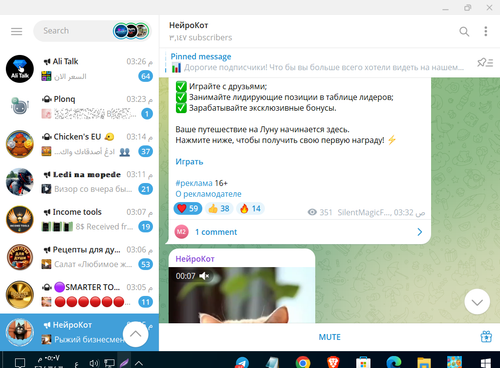Click the 1 unread badge on Plonq

[x=147, y=114]
